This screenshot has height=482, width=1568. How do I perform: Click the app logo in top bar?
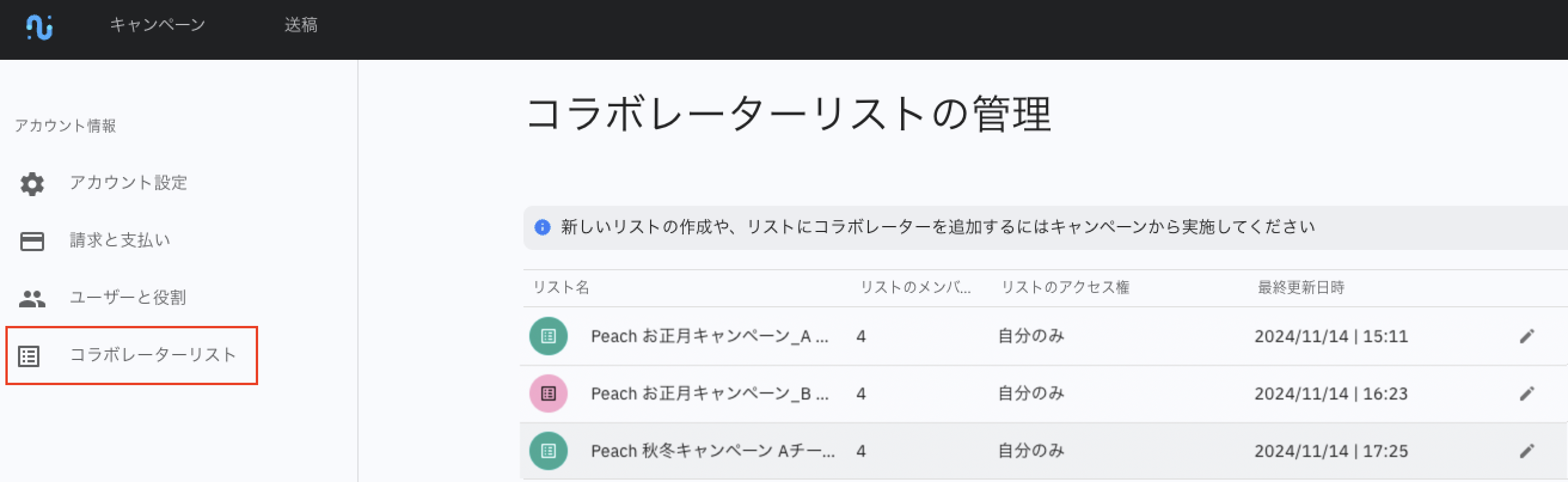(39, 26)
